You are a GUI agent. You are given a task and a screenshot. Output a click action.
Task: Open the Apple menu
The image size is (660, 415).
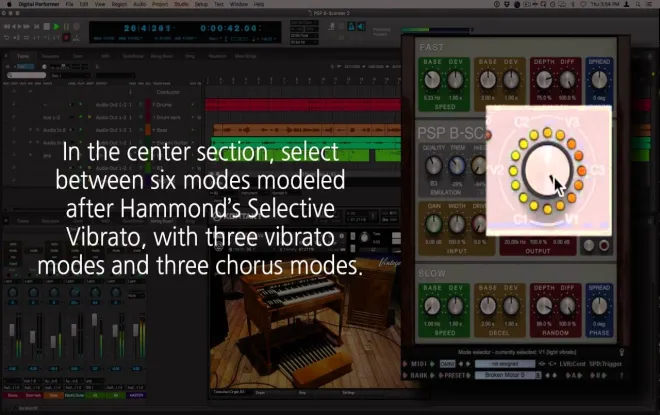pyautogui.click(x=9, y=4)
